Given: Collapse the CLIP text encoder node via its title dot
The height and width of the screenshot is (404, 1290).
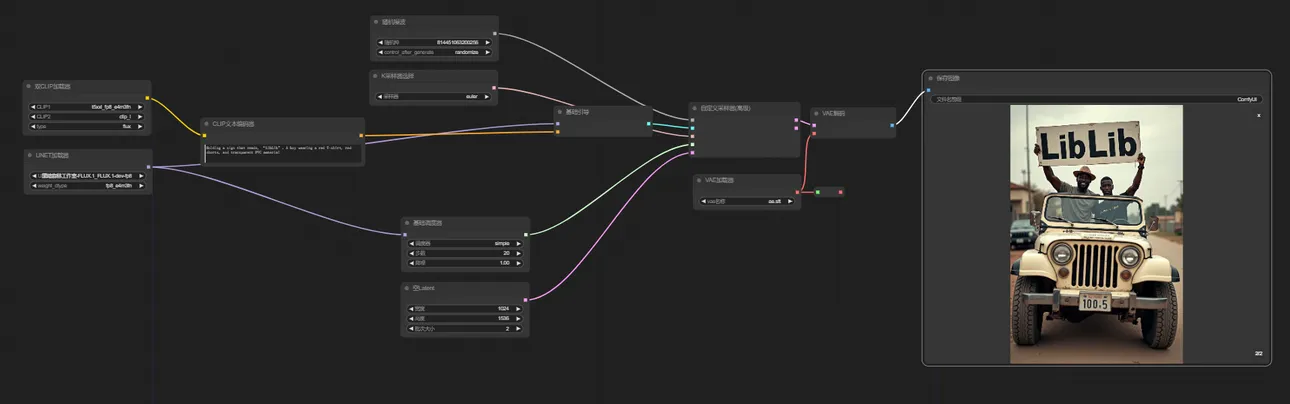Looking at the screenshot, I should [x=207, y=124].
